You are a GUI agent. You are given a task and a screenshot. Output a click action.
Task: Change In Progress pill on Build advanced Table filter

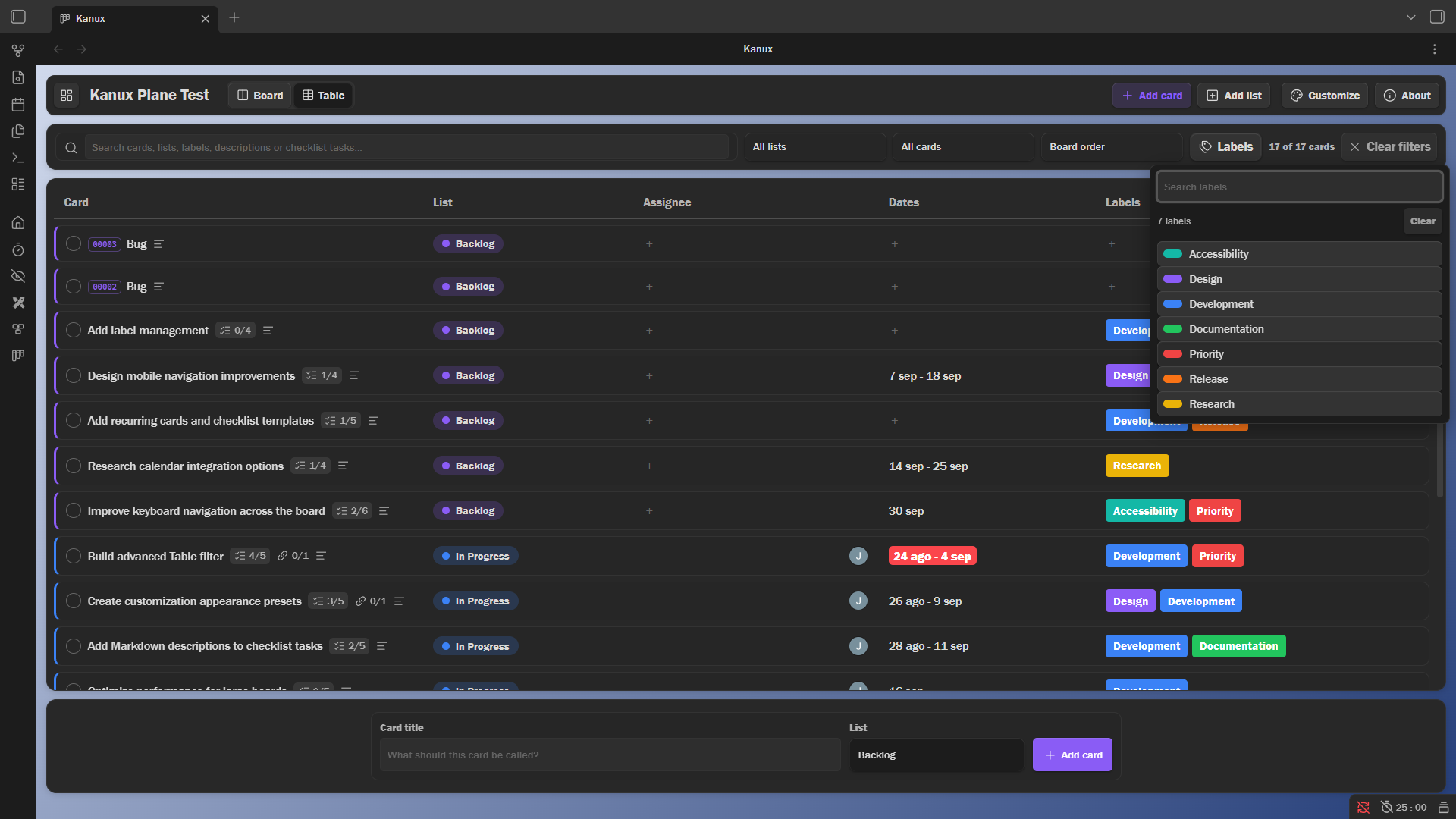tap(475, 556)
